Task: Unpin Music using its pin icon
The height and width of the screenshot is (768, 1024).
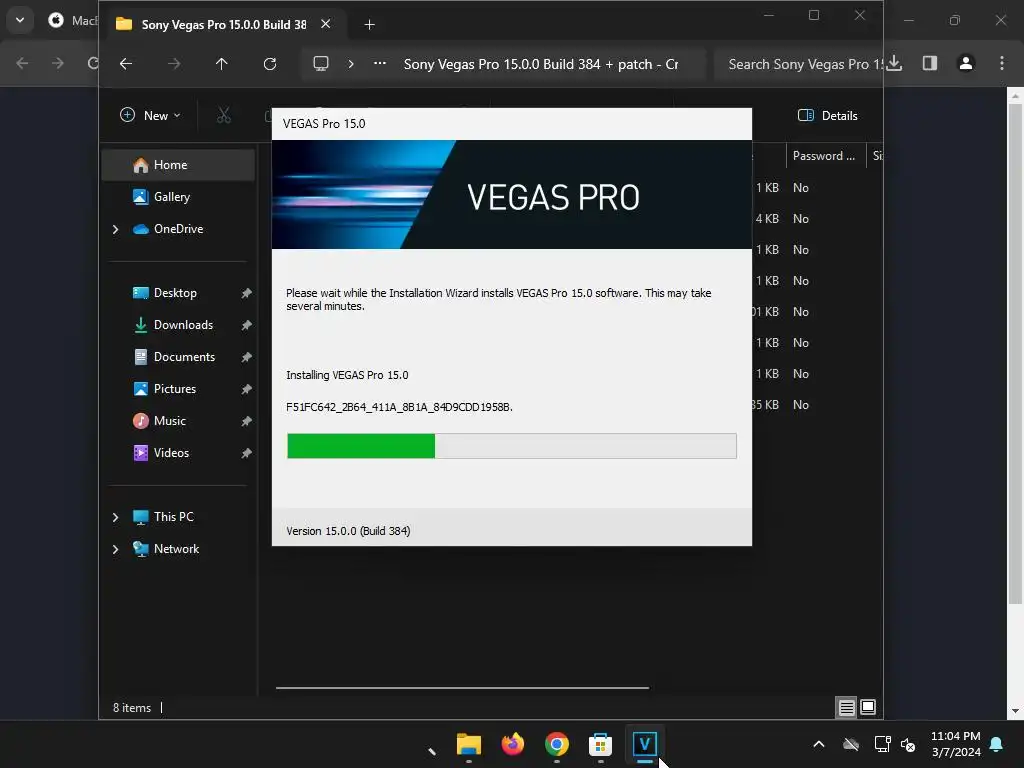Action: (x=246, y=421)
